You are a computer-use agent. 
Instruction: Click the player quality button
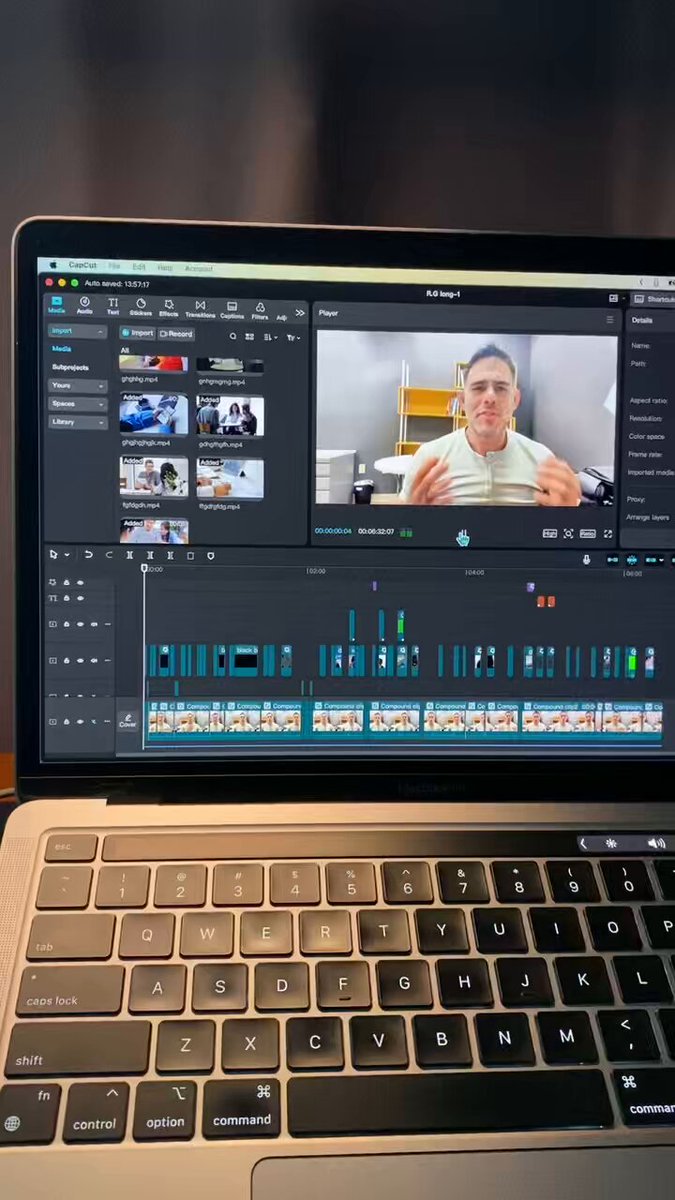click(549, 533)
